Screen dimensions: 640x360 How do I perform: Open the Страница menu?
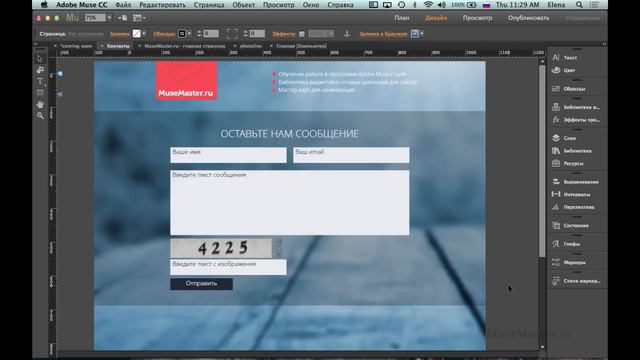pyautogui.click(x=209, y=5)
